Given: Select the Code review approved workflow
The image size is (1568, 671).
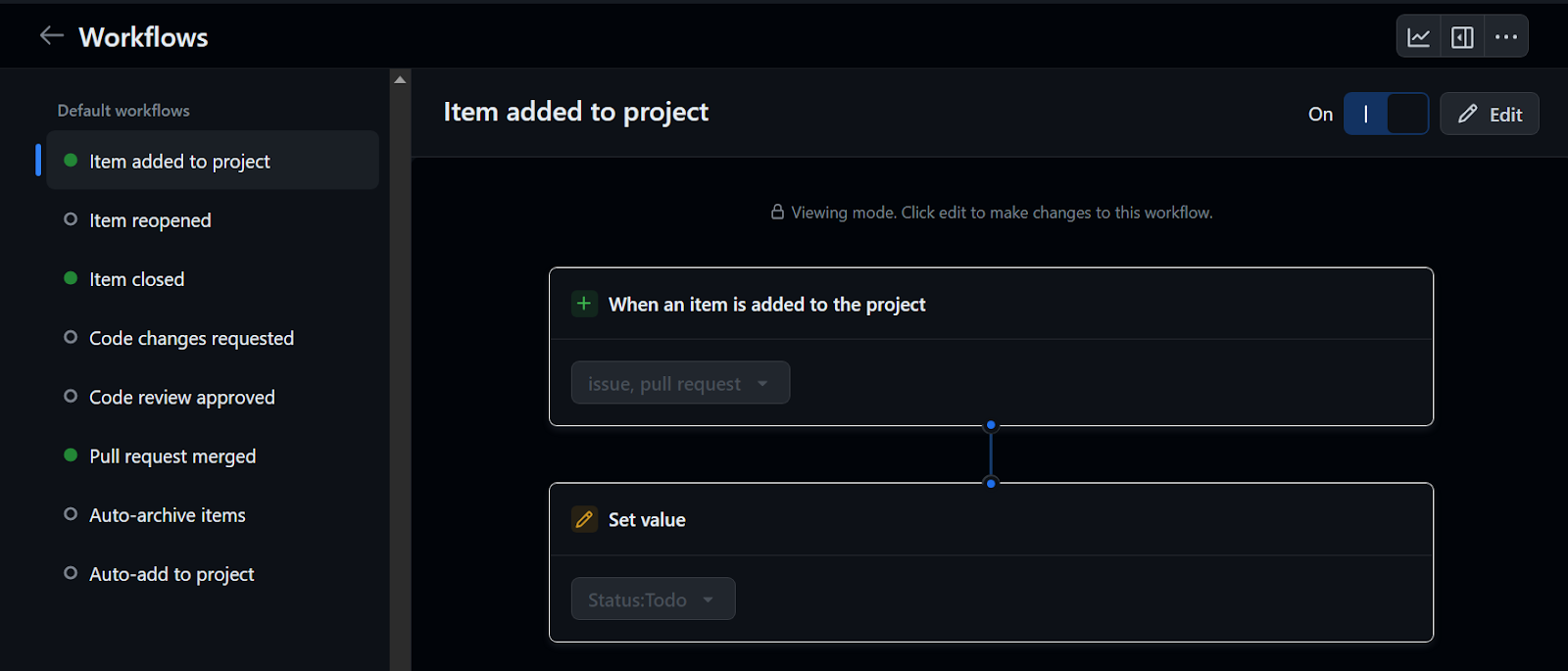Looking at the screenshot, I should click(181, 397).
